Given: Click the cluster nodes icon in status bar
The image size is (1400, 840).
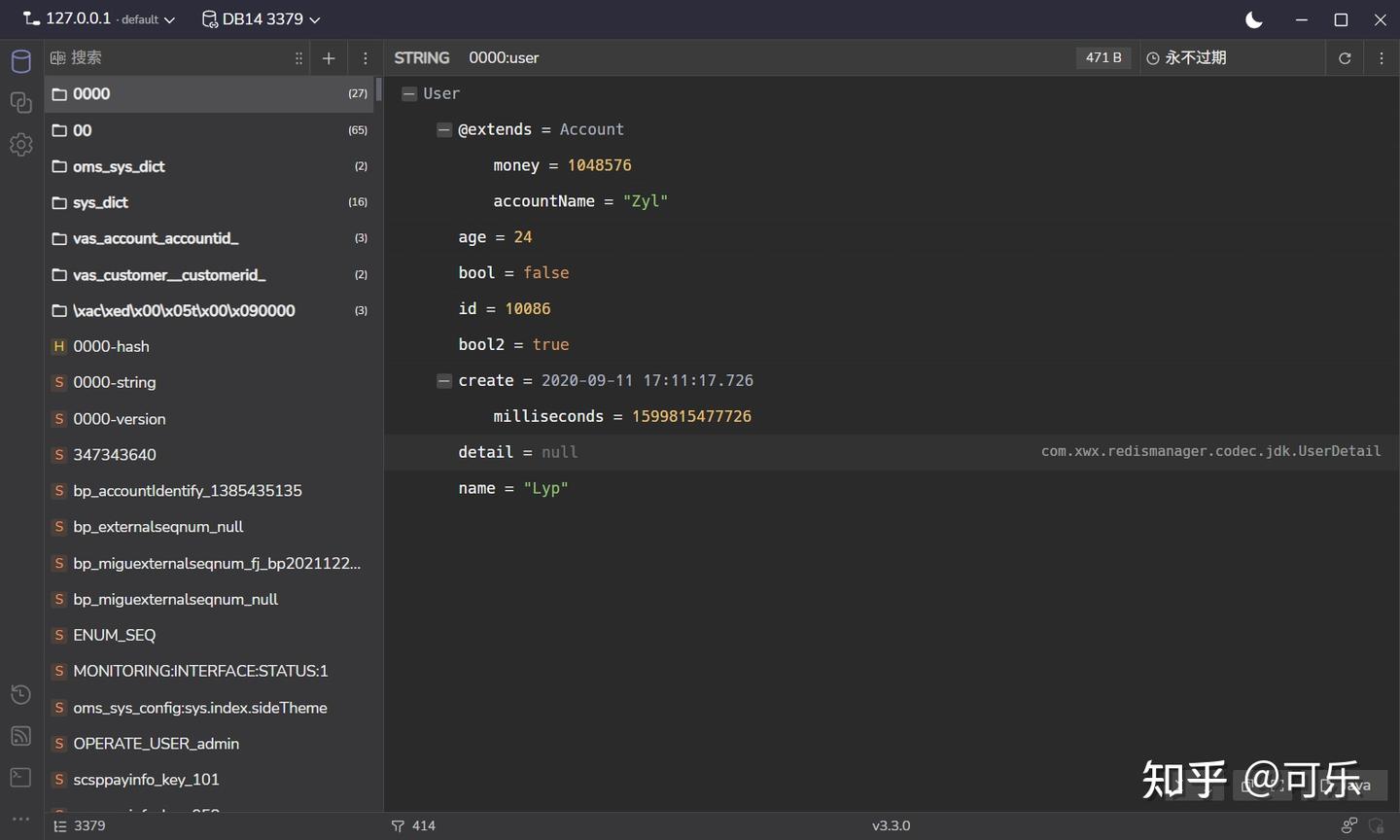Looking at the screenshot, I should [x=1348, y=825].
